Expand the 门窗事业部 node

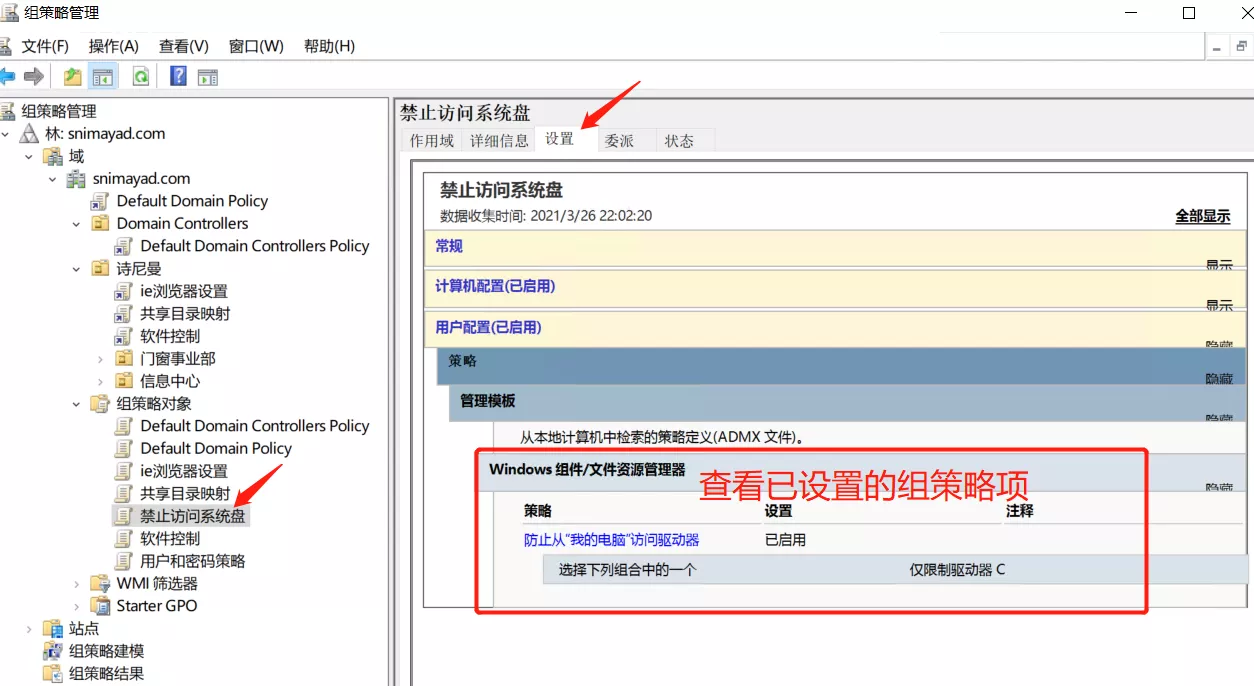click(x=101, y=358)
